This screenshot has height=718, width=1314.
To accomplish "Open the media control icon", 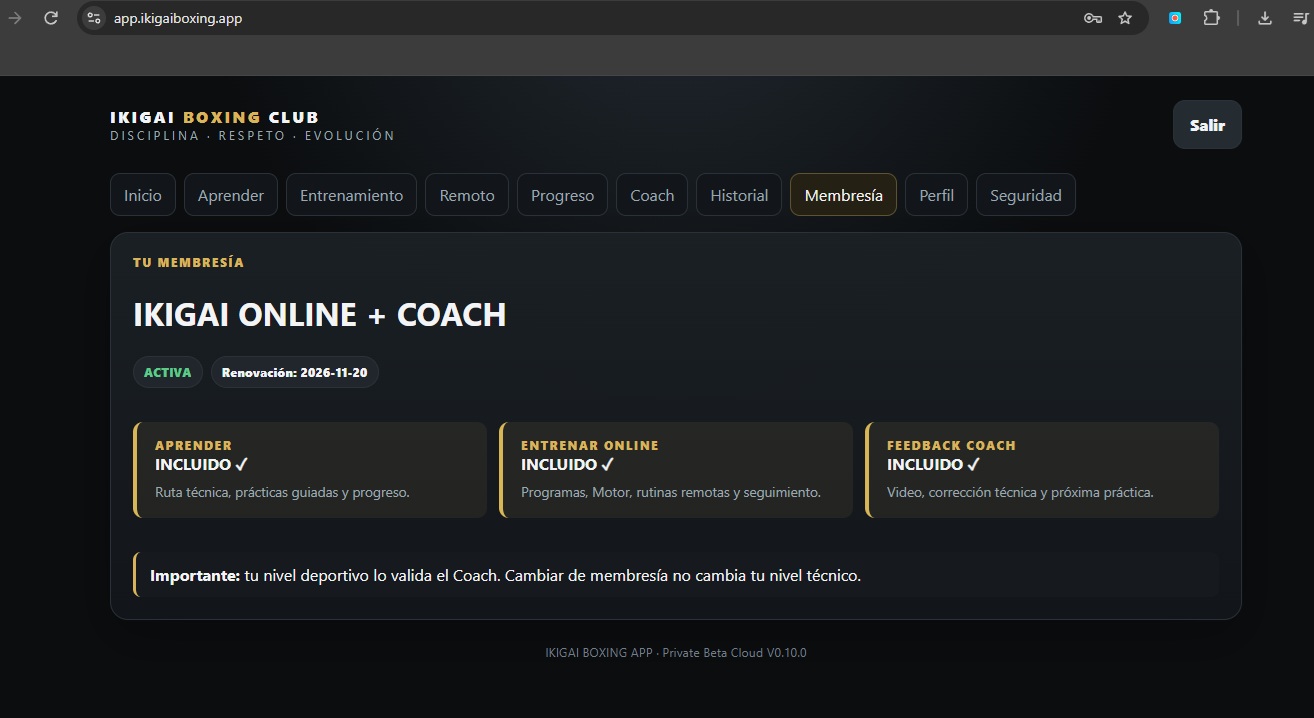I will pos(1300,18).
